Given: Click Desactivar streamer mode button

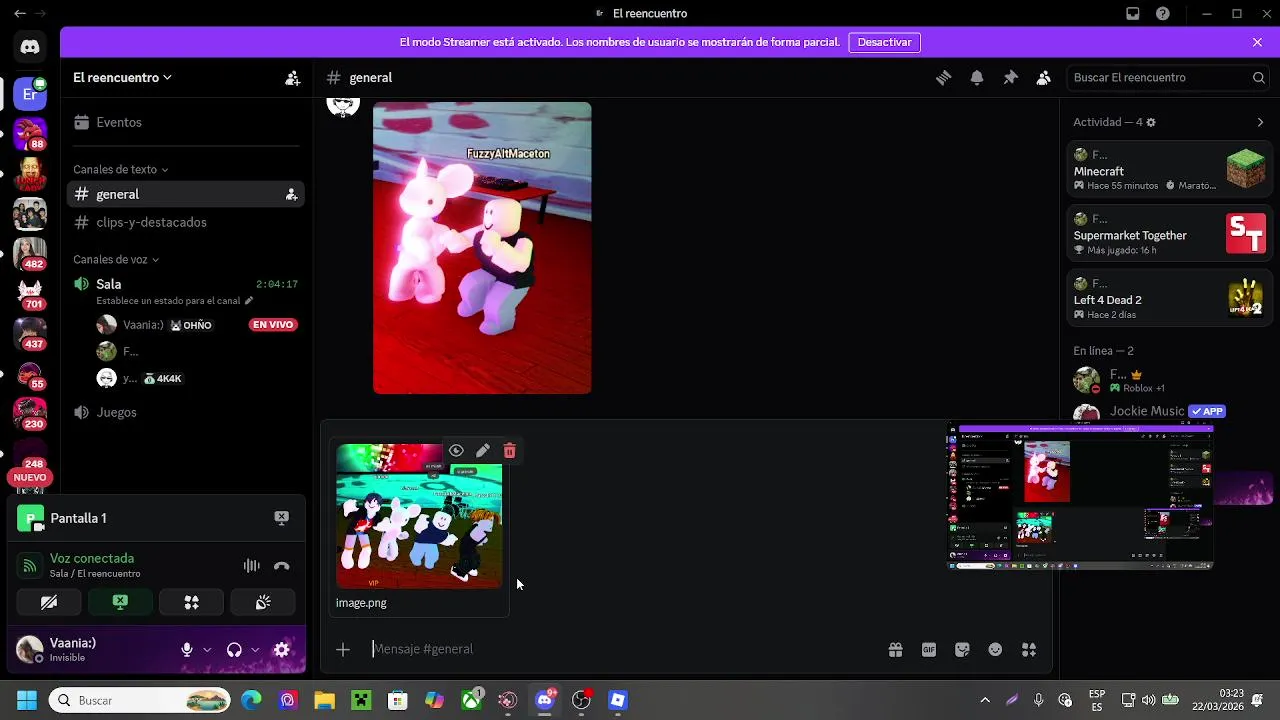Looking at the screenshot, I should [x=884, y=43].
